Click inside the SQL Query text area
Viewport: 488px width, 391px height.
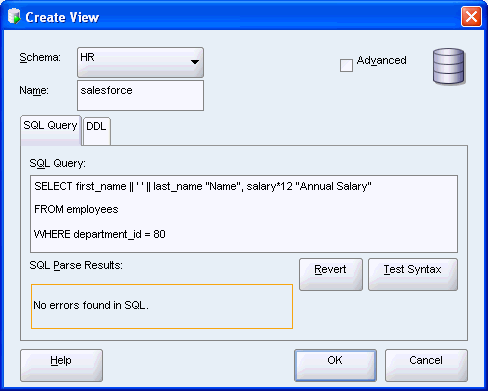click(244, 214)
